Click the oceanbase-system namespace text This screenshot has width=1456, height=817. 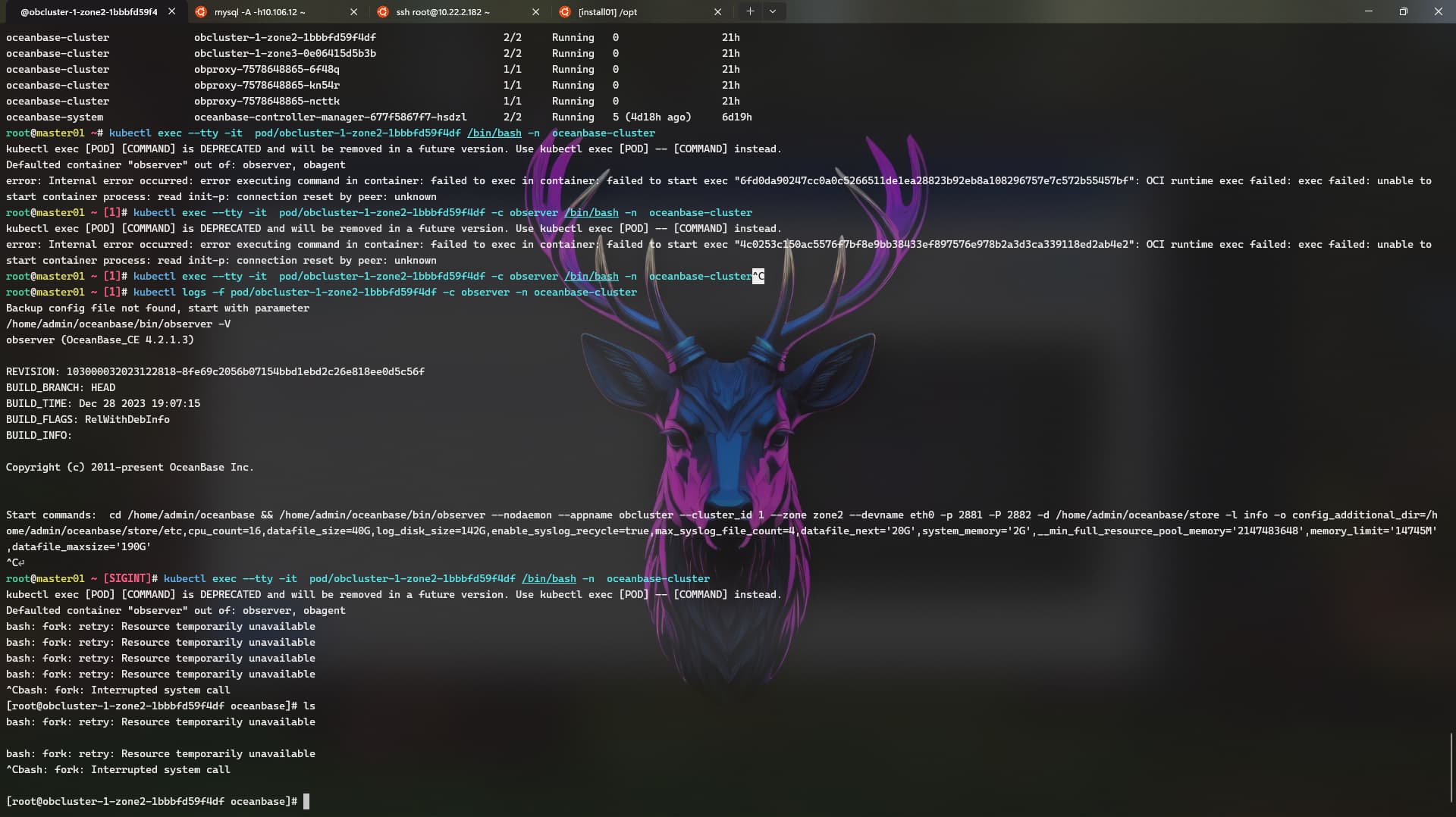click(55, 117)
